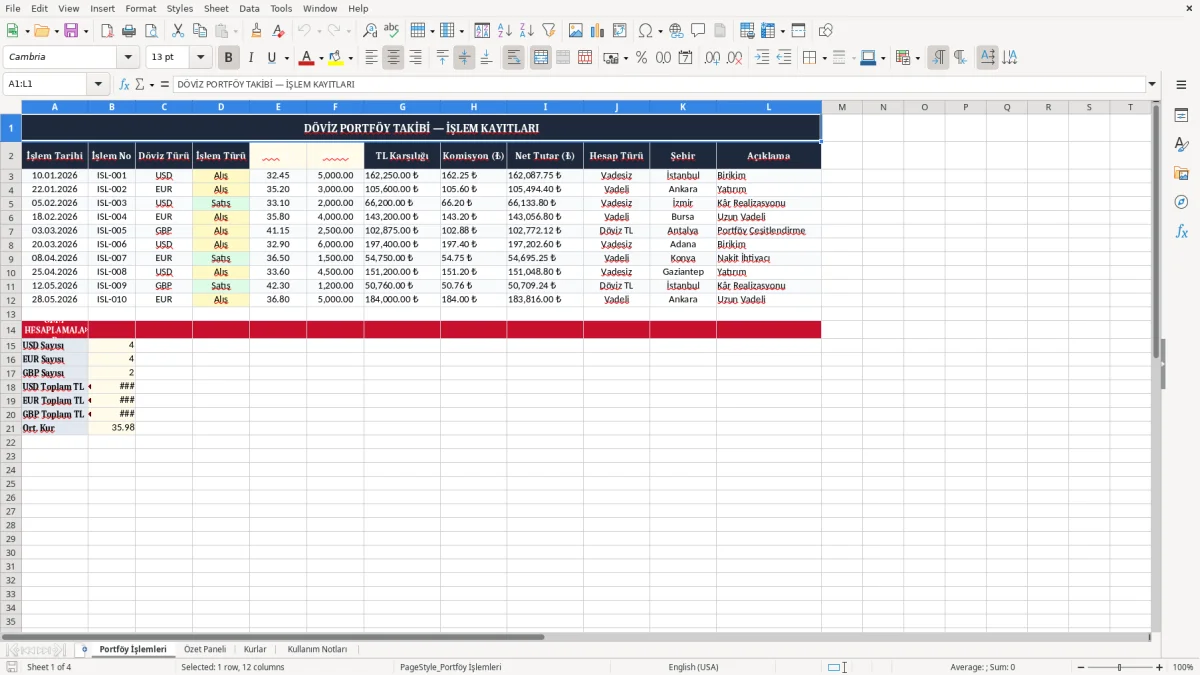Image resolution: width=1200 pixels, height=675 pixels.
Task: Open Function Wizard next to Name Box
Action: click(125, 85)
